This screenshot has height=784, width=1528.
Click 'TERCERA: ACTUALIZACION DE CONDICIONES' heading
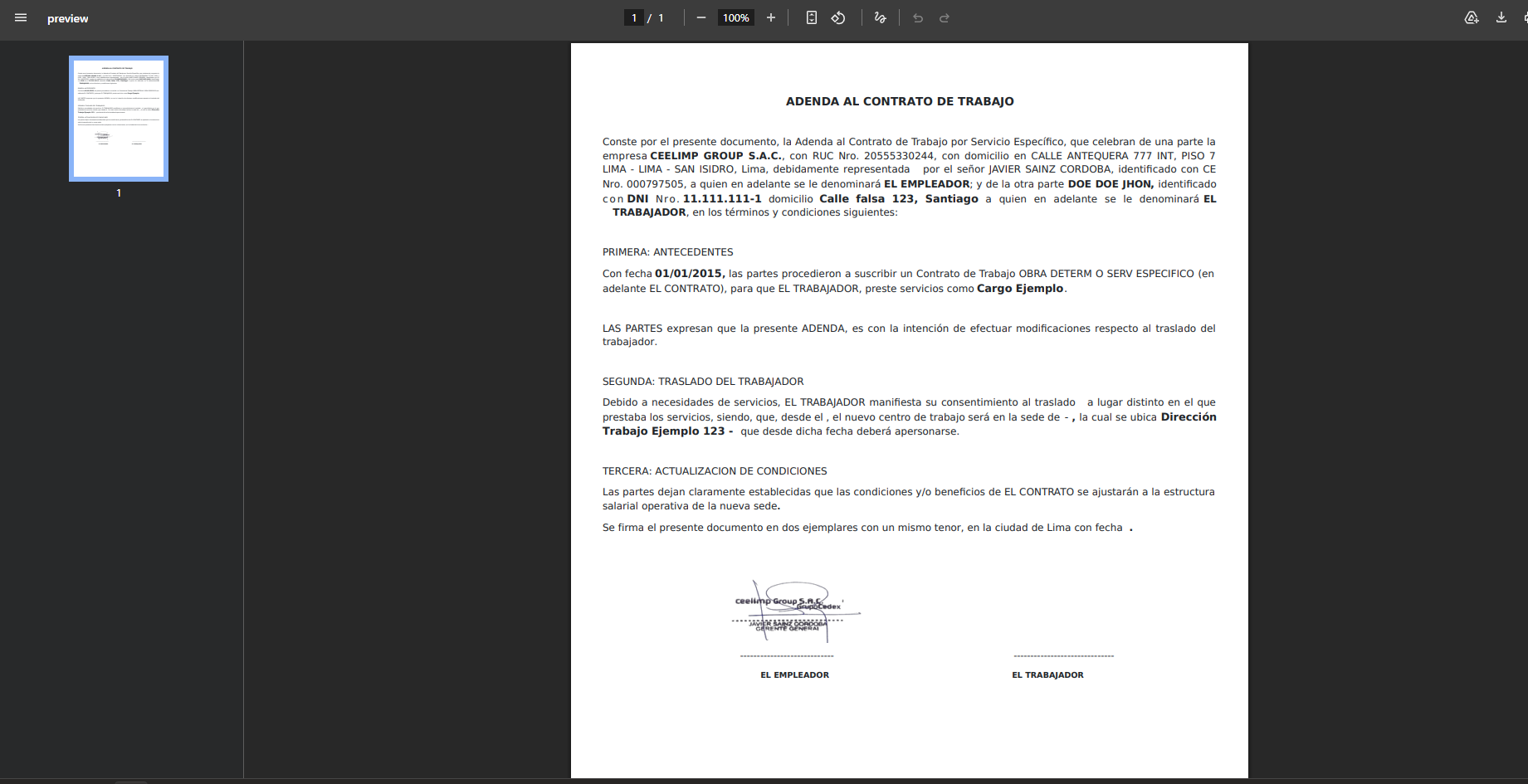click(715, 471)
